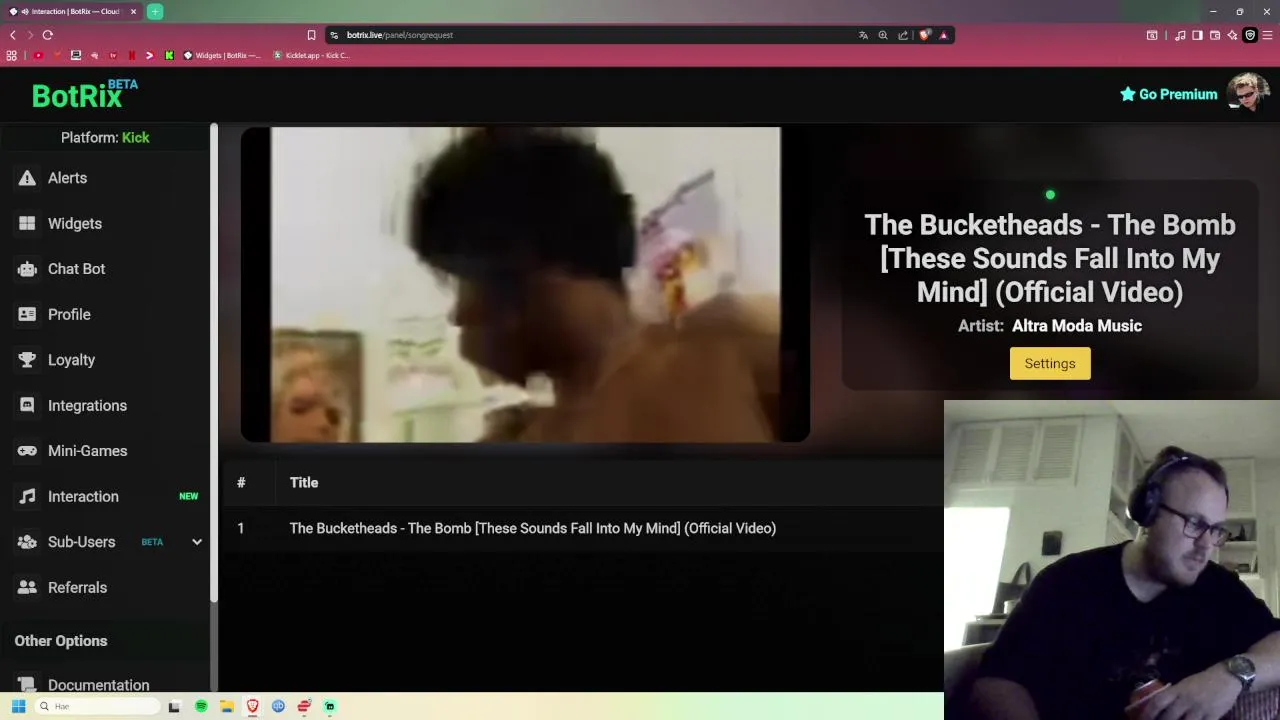Open the Brave Wallet icon
Screen dimensions: 1280x720
tap(1215, 35)
